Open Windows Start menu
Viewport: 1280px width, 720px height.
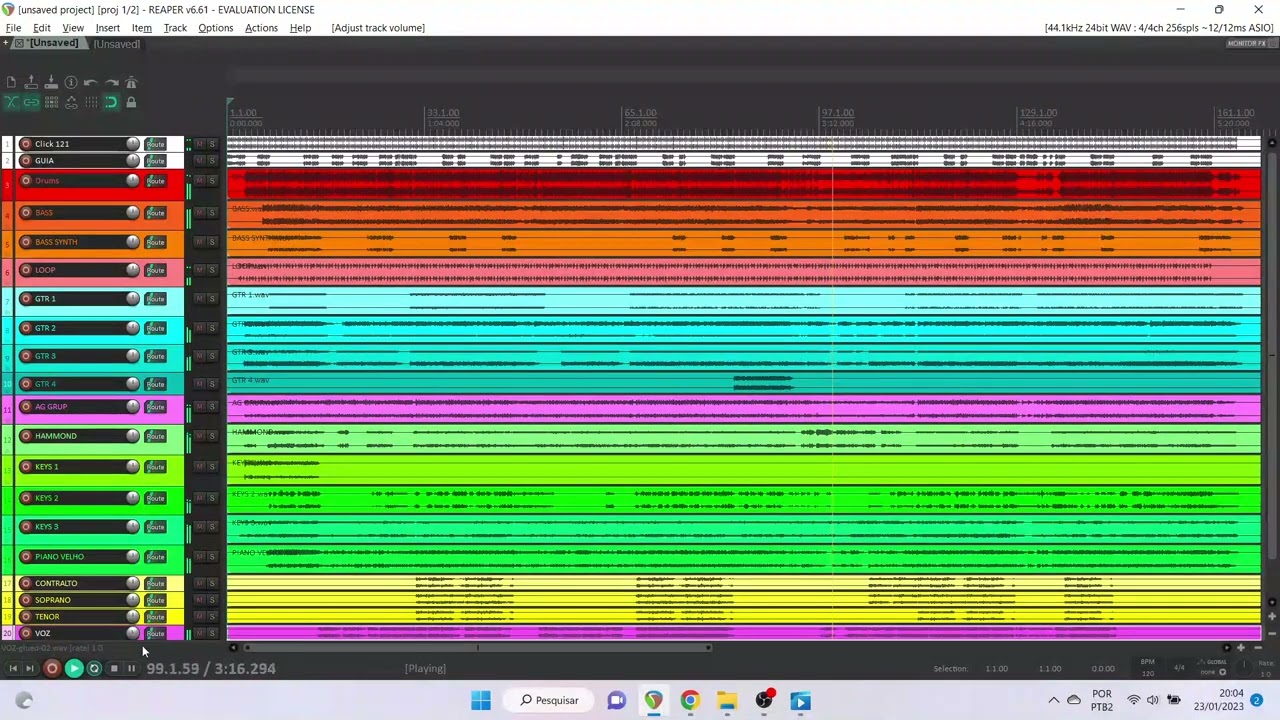pyautogui.click(x=481, y=700)
